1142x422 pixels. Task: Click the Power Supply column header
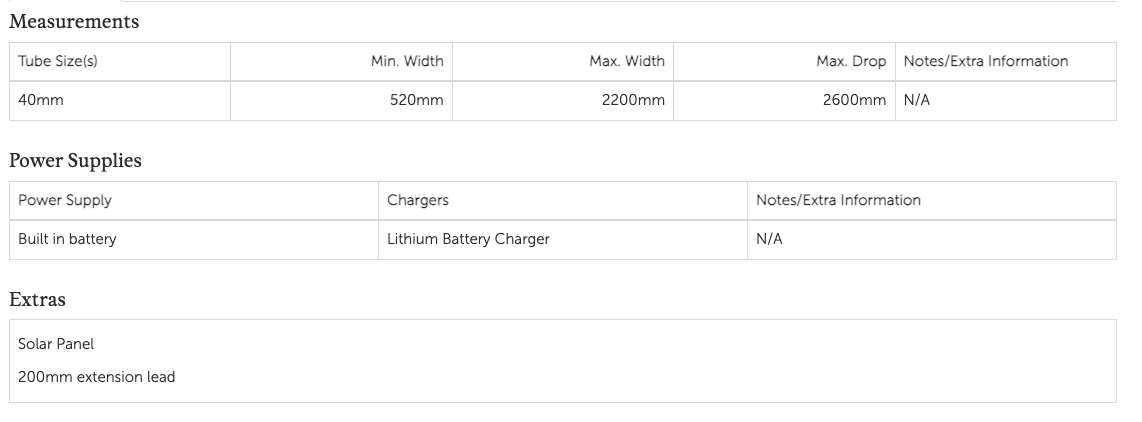[65, 200]
